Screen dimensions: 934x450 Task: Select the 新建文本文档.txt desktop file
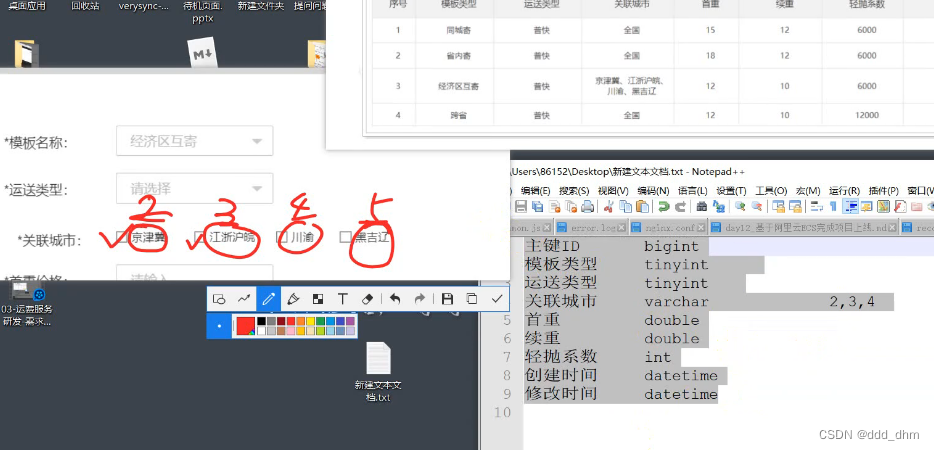click(378, 372)
